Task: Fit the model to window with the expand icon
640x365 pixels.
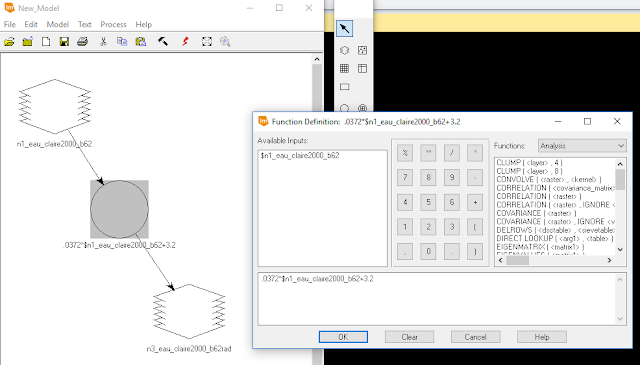Action: (x=207, y=42)
